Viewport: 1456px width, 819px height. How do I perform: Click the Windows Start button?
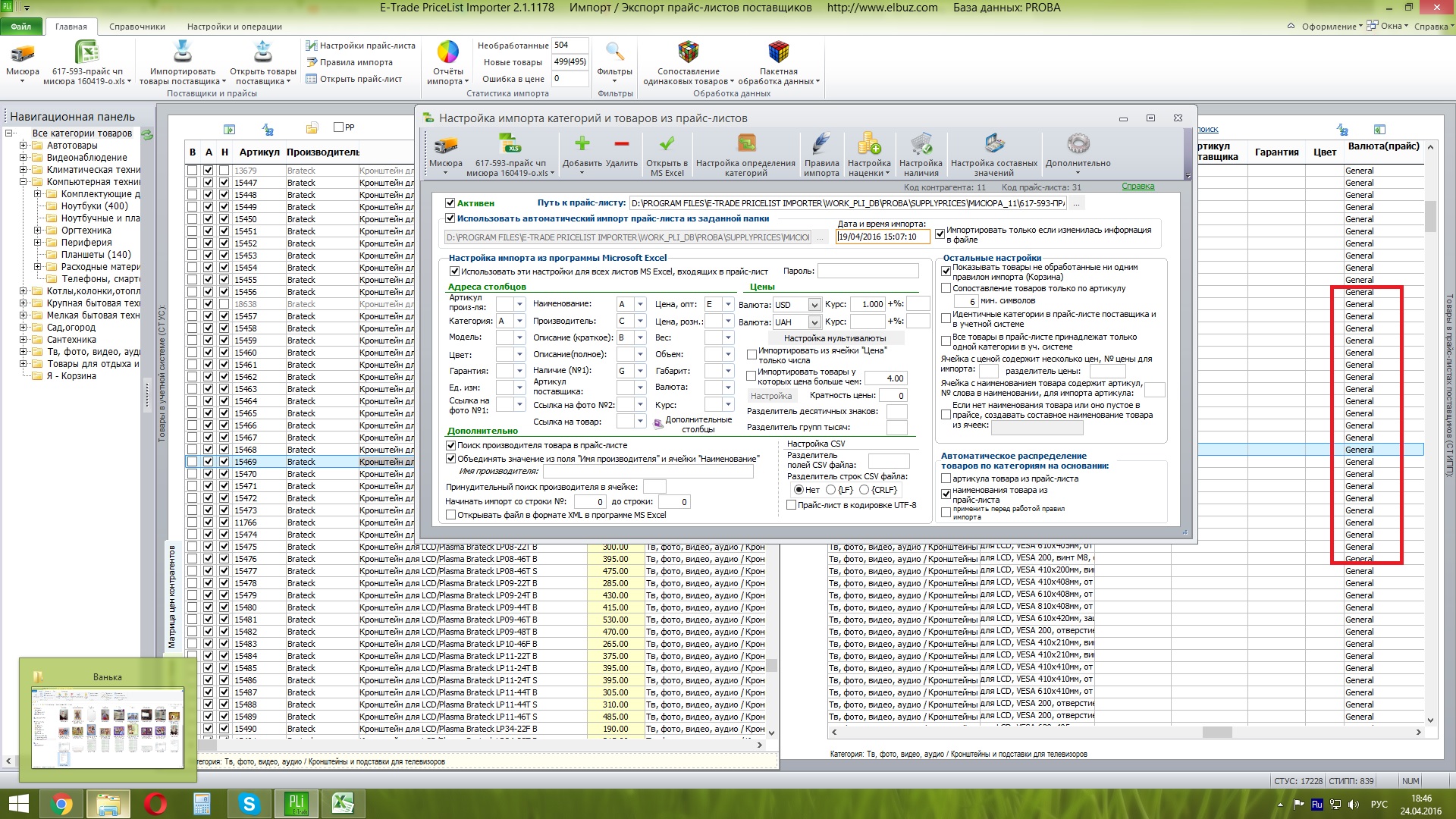[18, 804]
